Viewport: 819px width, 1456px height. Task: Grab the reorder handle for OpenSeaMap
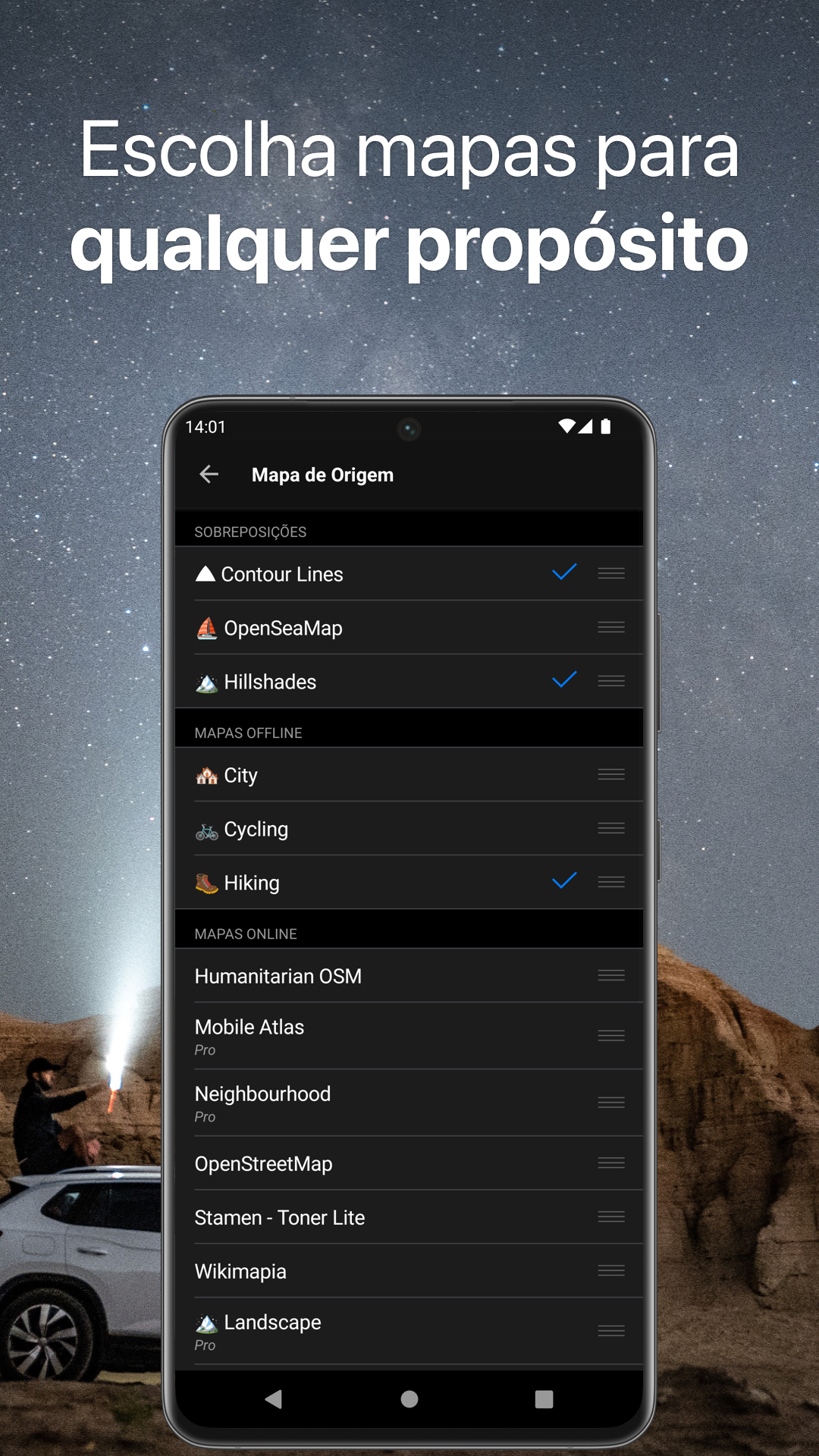click(611, 627)
